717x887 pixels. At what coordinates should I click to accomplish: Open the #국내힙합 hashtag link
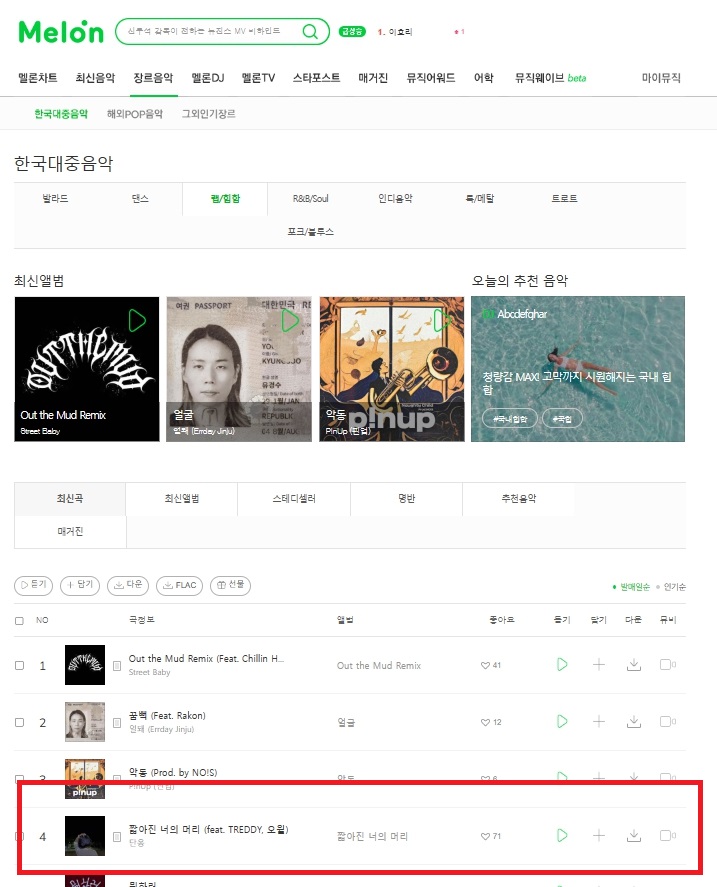click(510, 419)
